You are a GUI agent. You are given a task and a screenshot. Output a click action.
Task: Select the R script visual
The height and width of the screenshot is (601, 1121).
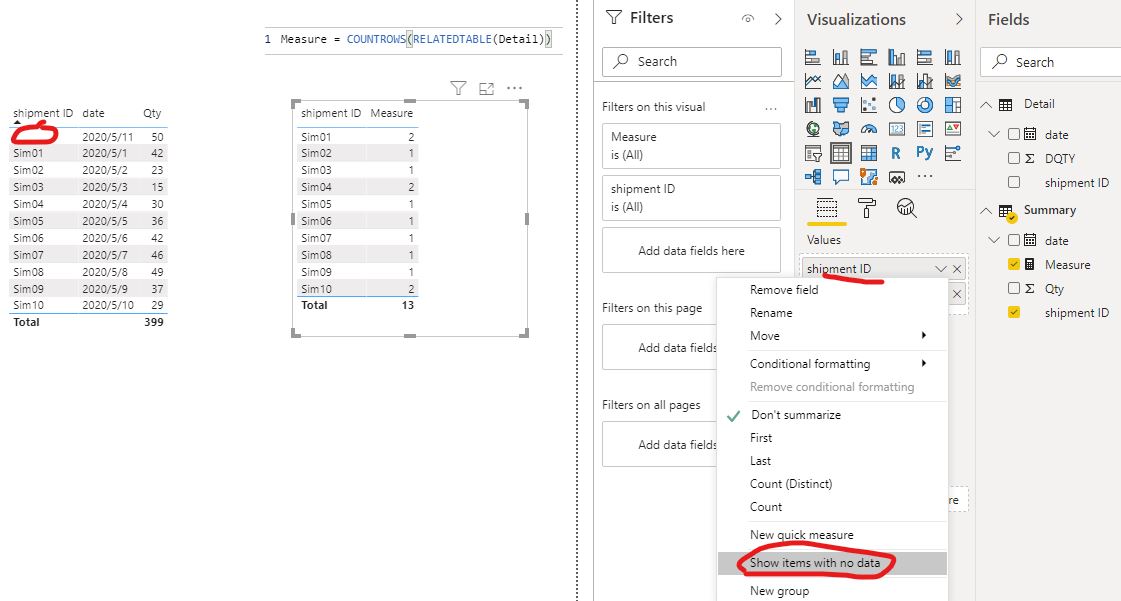point(897,153)
